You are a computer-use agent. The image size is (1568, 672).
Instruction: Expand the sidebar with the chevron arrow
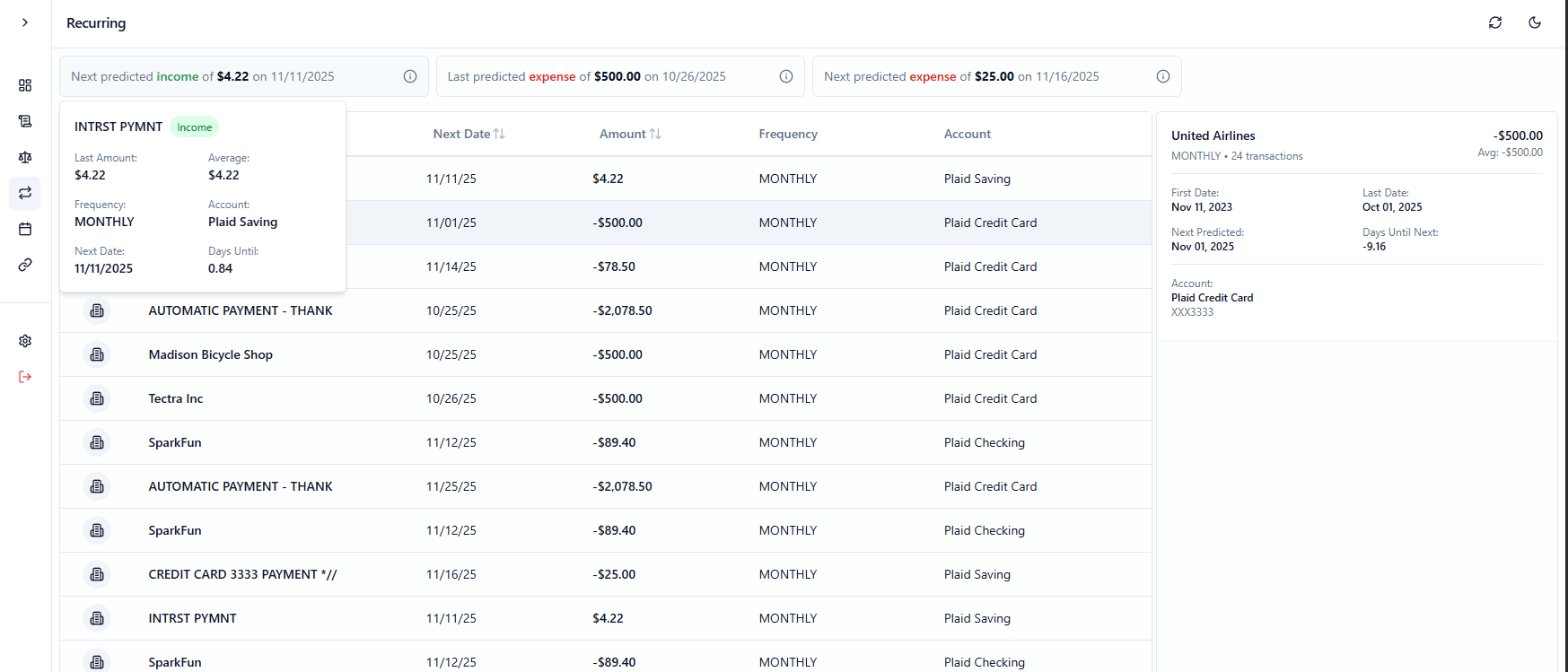click(x=25, y=22)
